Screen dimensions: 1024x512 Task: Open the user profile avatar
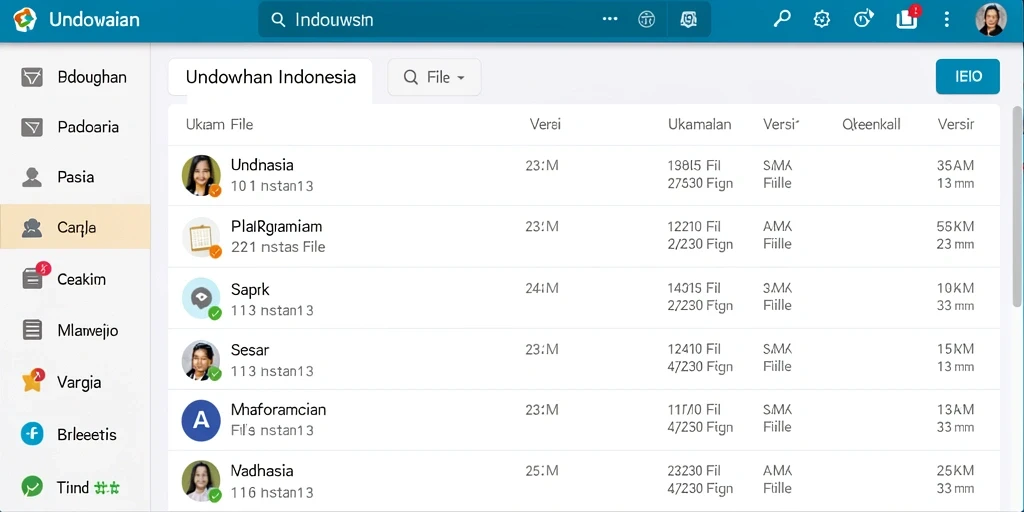[991, 20]
